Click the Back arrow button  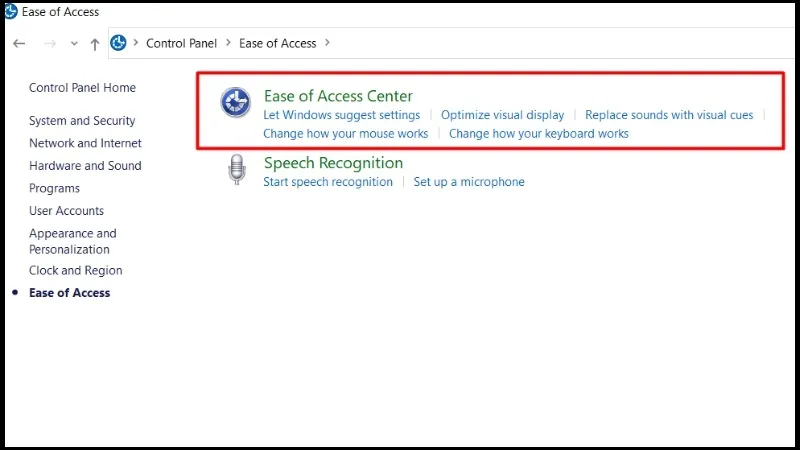[x=19, y=44]
